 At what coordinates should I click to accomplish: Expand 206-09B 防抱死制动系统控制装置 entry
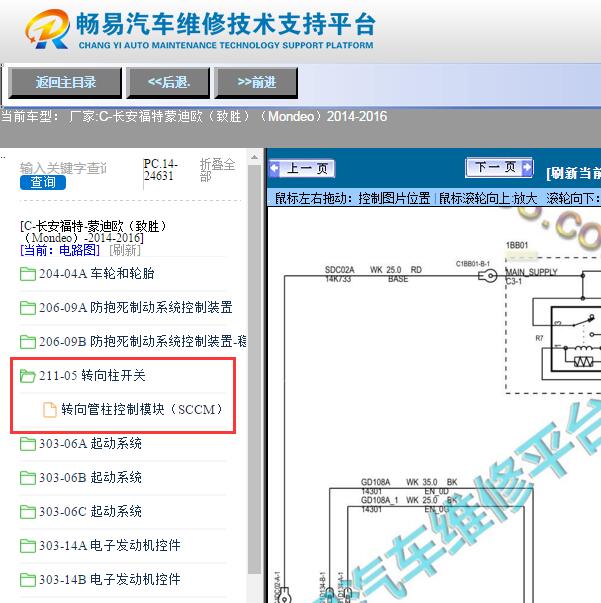point(143,341)
